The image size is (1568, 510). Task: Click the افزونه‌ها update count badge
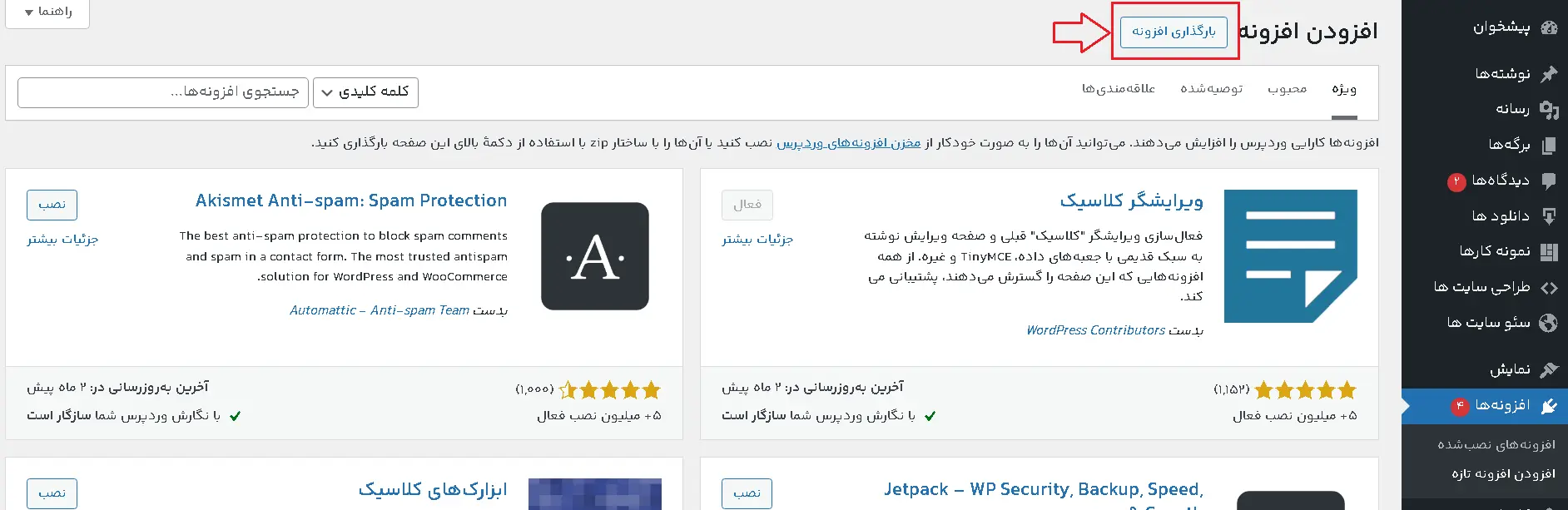click(1460, 406)
